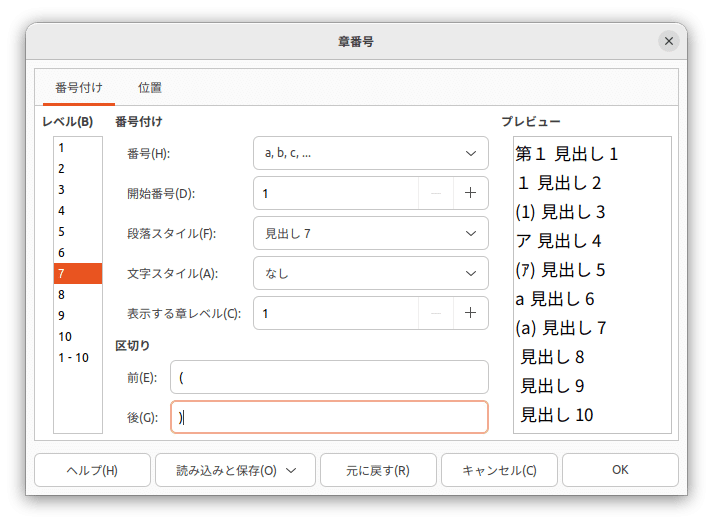This screenshot has height=524, width=713.
Task: Expand the 段落スタイル dropdown
Action: 370,233
